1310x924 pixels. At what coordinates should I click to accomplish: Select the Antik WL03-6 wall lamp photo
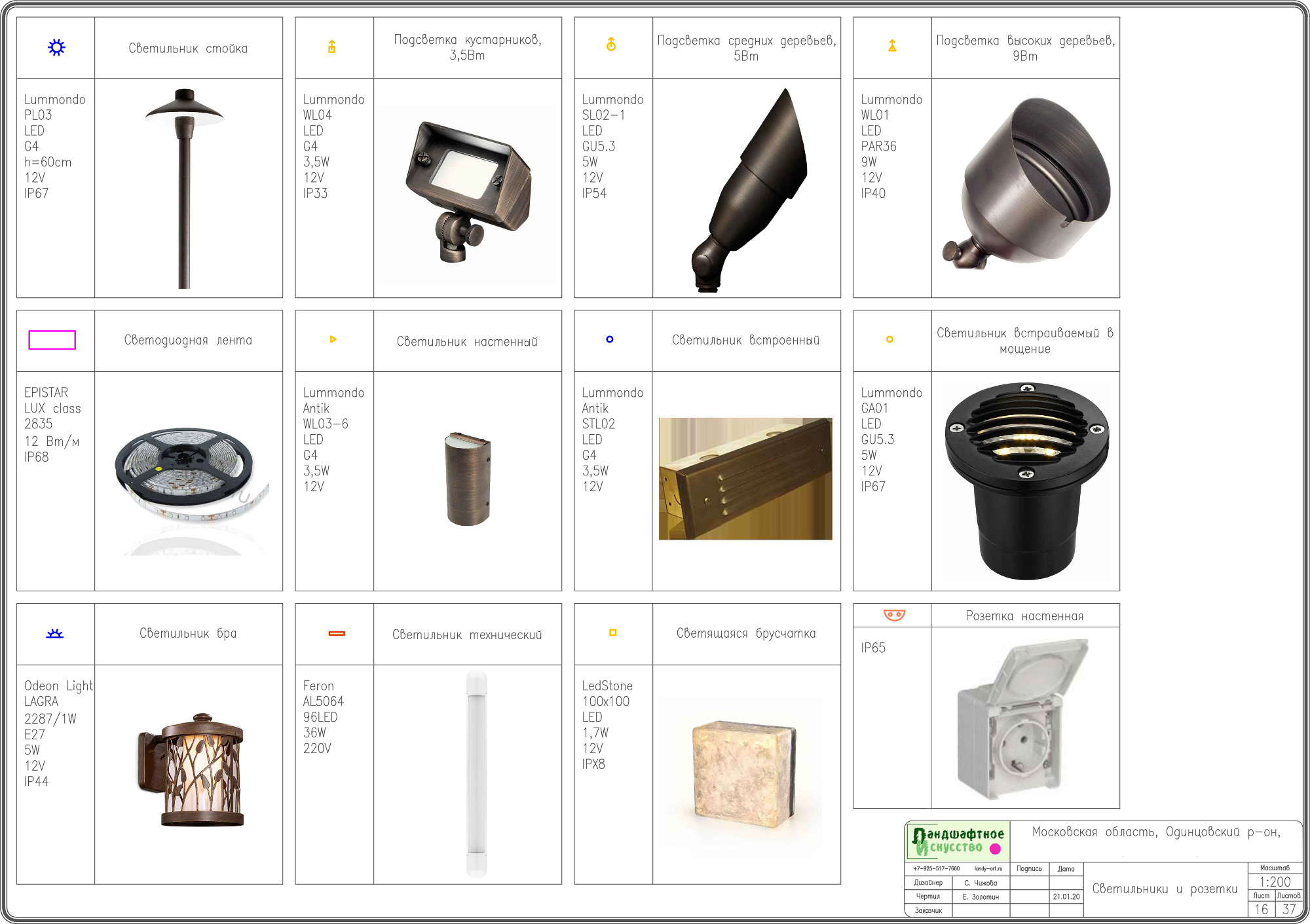pos(468,478)
